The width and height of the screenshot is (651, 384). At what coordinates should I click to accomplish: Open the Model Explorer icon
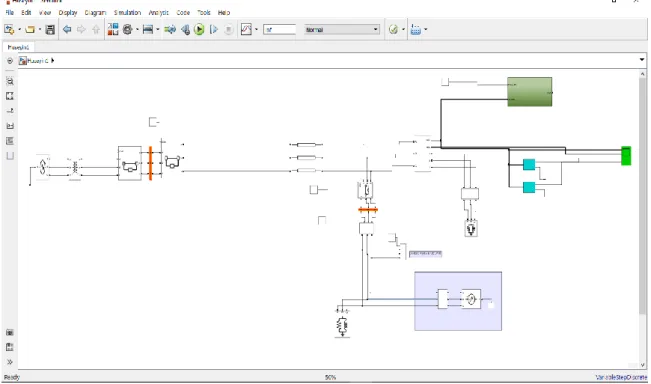point(148,29)
